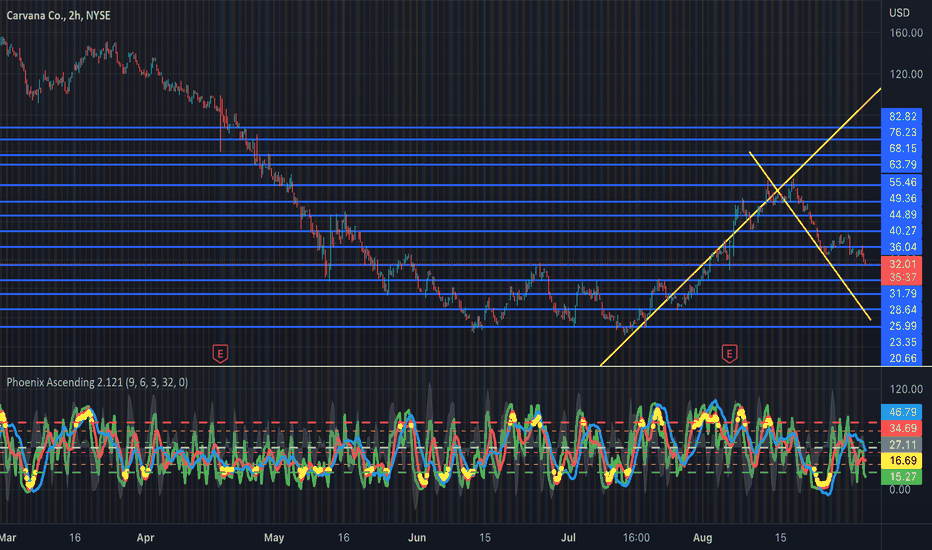The width and height of the screenshot is (932, 550).
Task: Click the gray 27.11 indicator value
Action: (x=902, y=445)
